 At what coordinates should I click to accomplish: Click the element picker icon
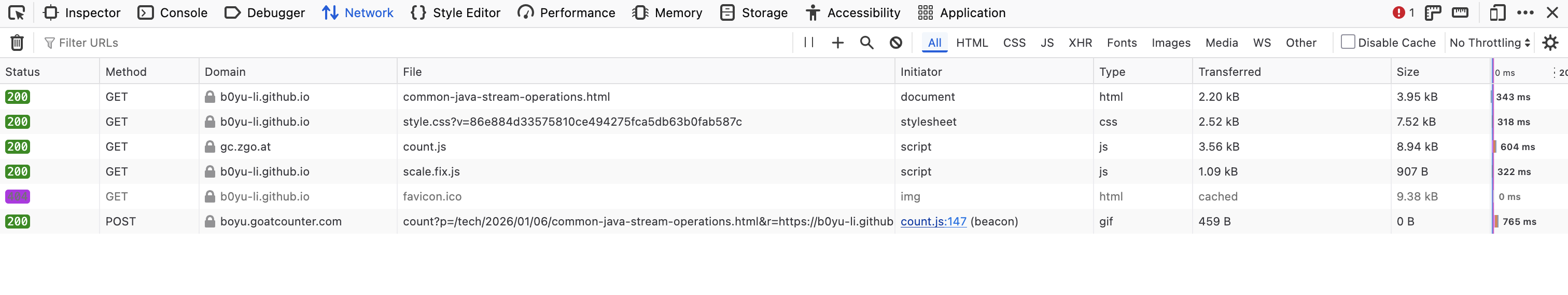(17, 13)
